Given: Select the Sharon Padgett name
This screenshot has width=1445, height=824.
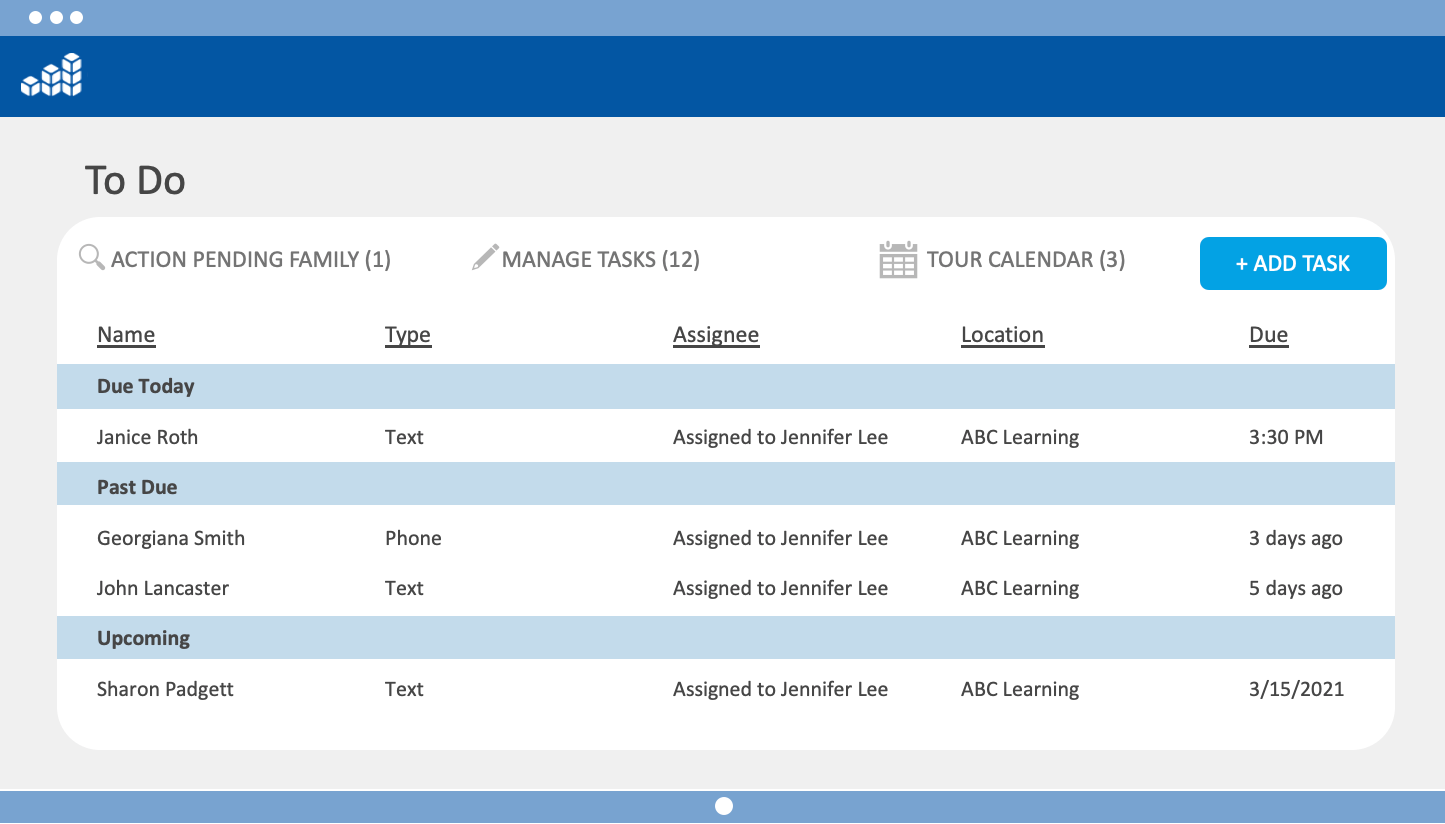Looking at the screenshot, I should click(165, 689).
